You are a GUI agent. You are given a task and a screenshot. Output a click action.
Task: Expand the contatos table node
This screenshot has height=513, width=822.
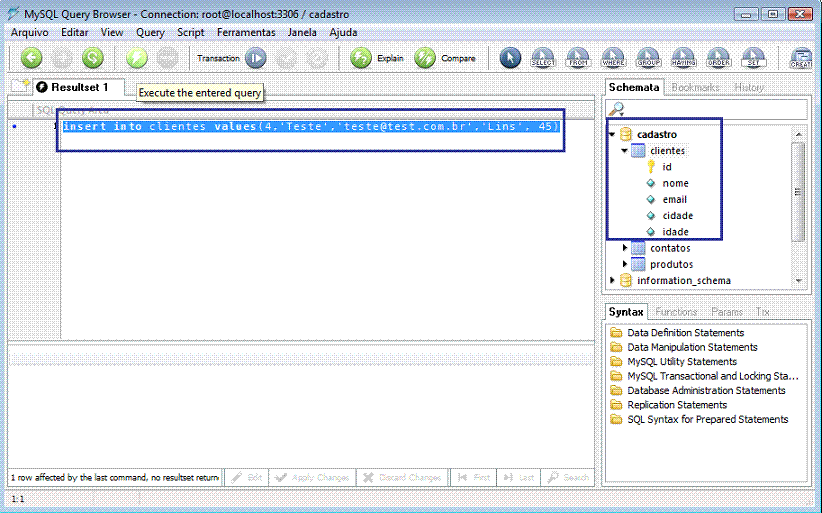click(624, 247)
